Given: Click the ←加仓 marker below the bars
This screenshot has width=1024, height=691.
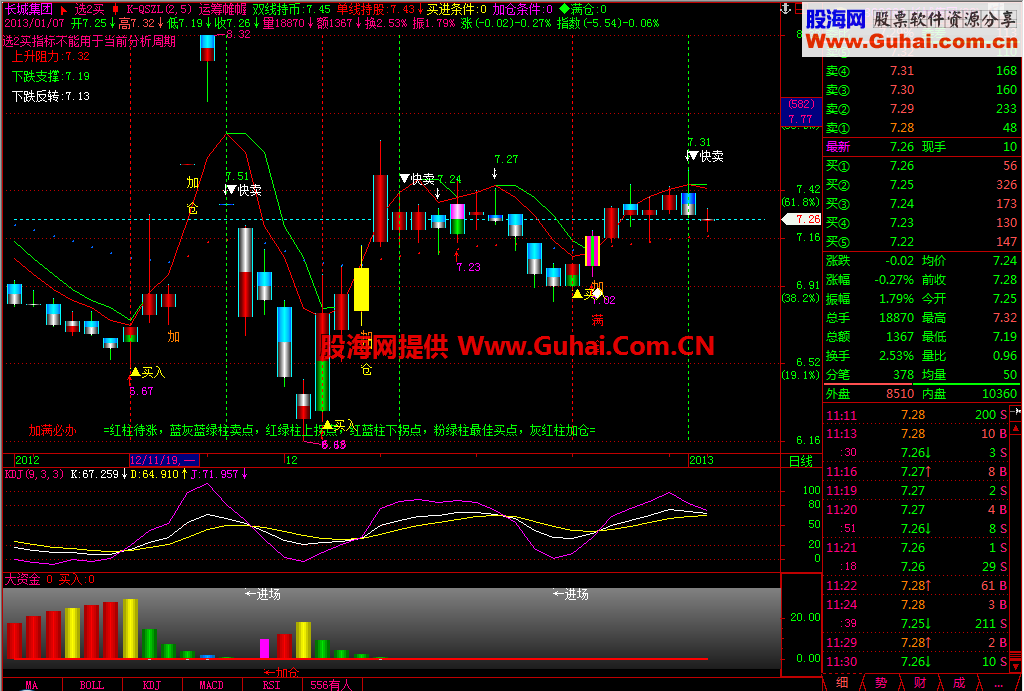Looking at the screenshot, I should tap(281, 671).
